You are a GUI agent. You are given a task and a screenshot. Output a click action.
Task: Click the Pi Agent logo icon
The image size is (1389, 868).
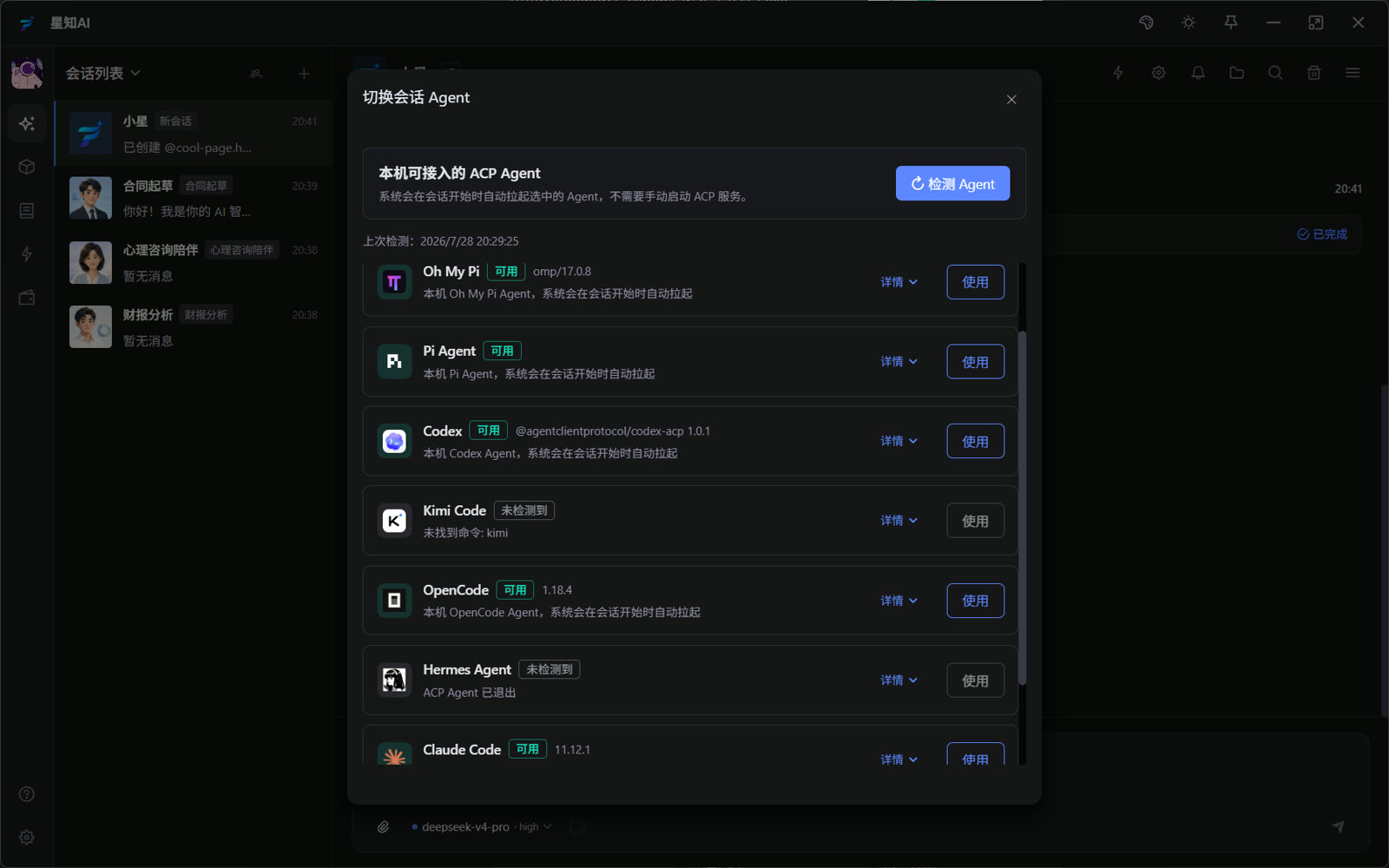pos(394,362)
